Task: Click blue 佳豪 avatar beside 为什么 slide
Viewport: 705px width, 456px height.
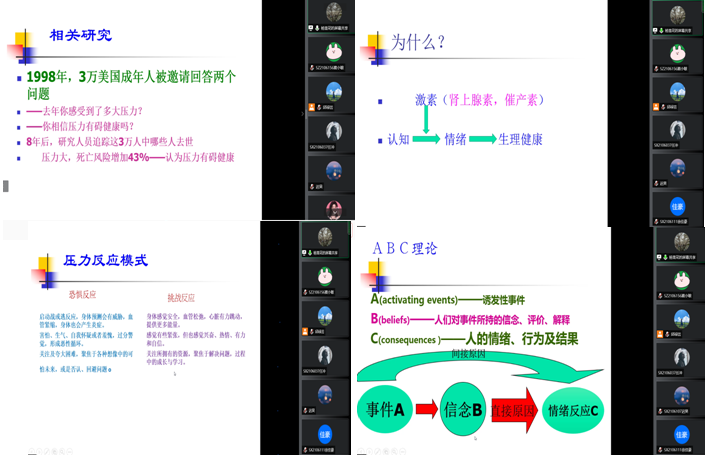Action: click(677, 206)
